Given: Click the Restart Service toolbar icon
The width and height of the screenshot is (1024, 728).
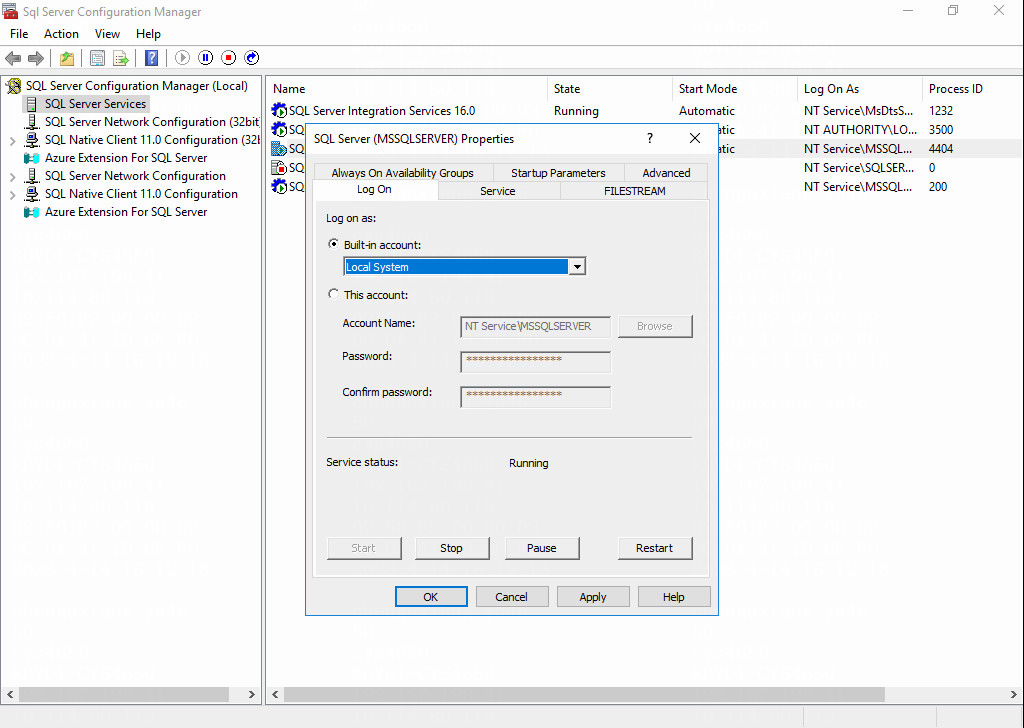Looking at the screenshot, I should point(251,58).
